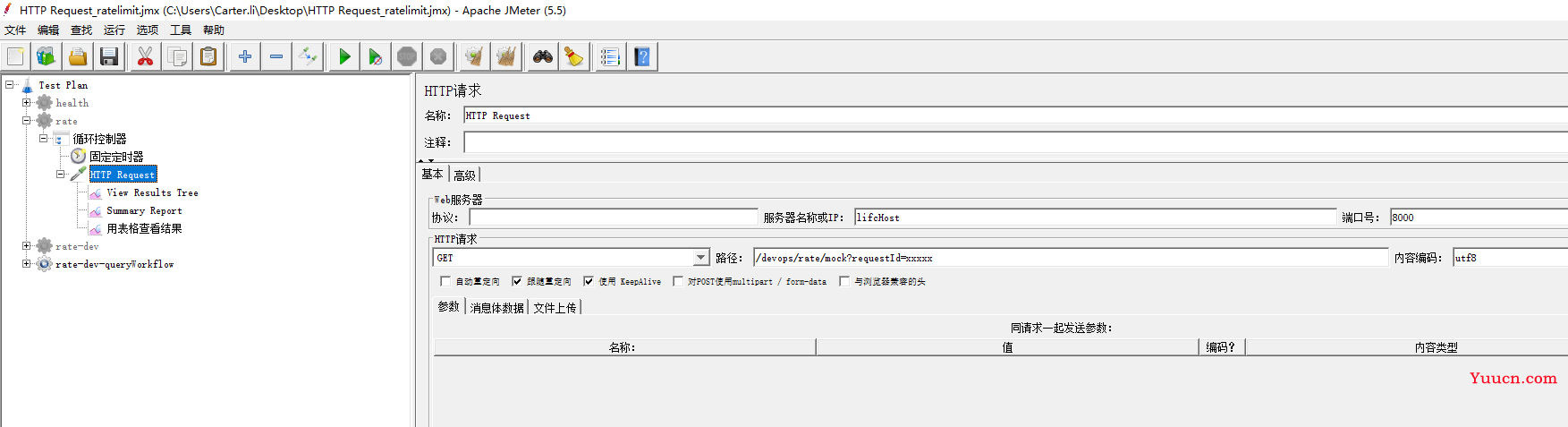Save the test plan with the floppy disk icon
The width and height of the screenshot is (1568, 427).
click(109, 56)
